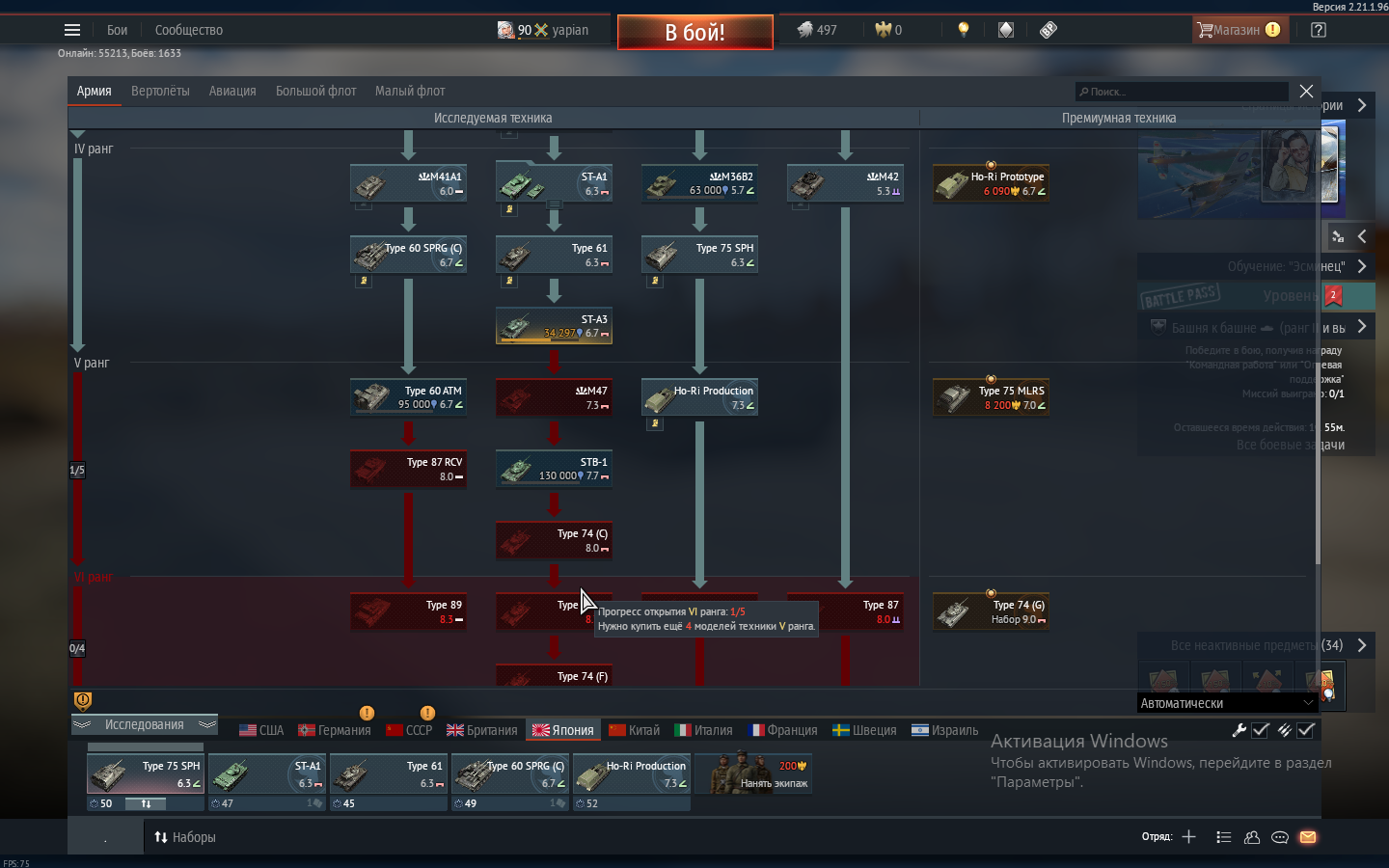Select the Израиль nation tab
Screen dimensions: 1389x868
(x=944, y=730)
